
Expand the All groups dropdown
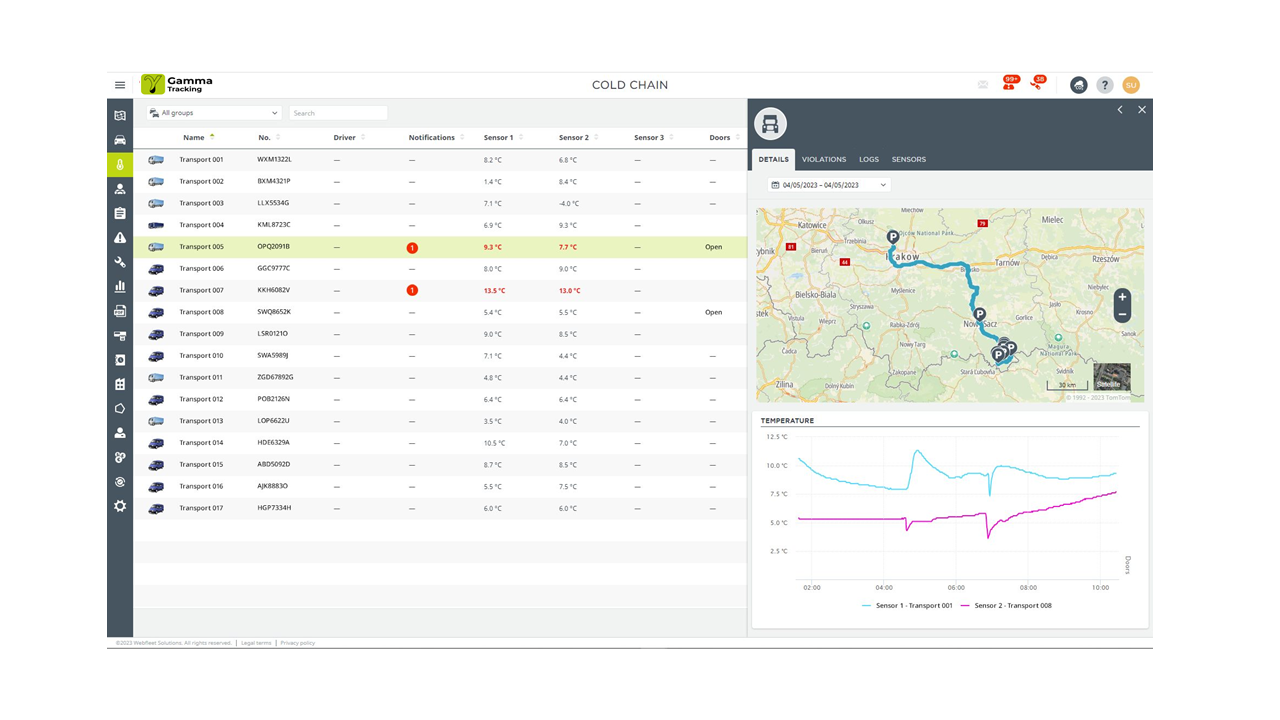tap(214, 113)
